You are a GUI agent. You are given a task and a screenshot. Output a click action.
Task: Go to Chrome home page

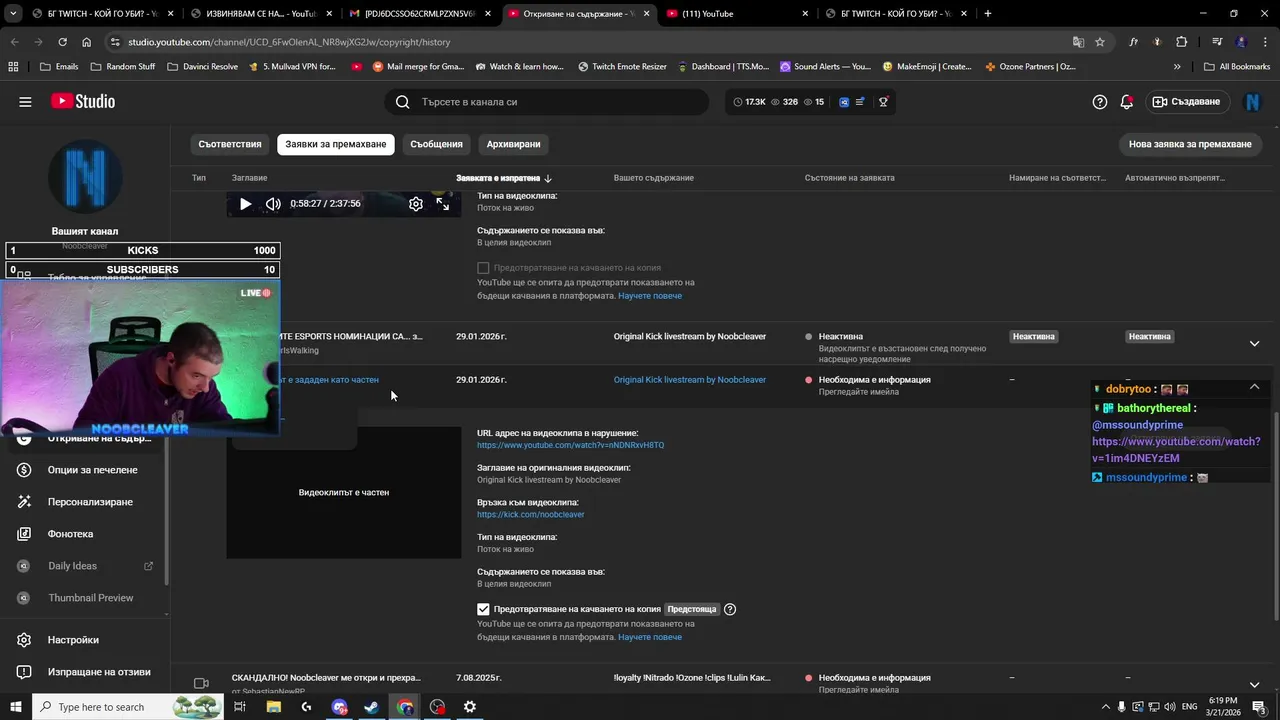(x=86, y=42)
